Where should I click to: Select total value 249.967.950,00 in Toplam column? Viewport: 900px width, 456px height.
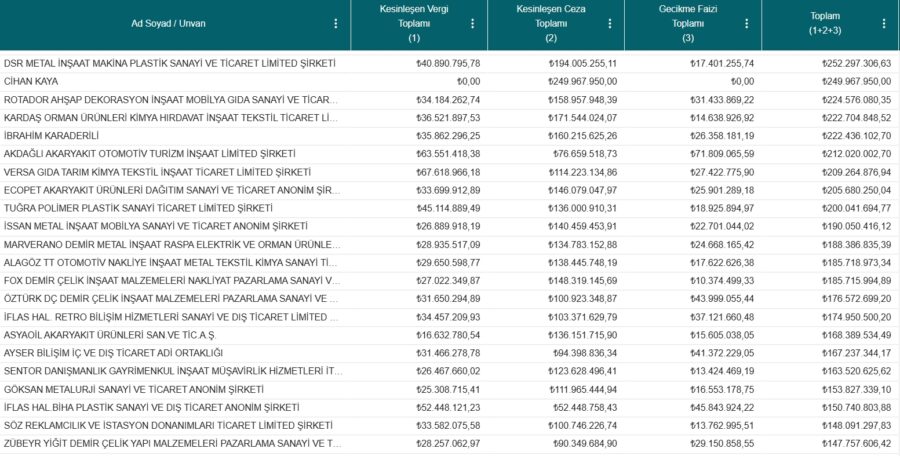[856, 82]
